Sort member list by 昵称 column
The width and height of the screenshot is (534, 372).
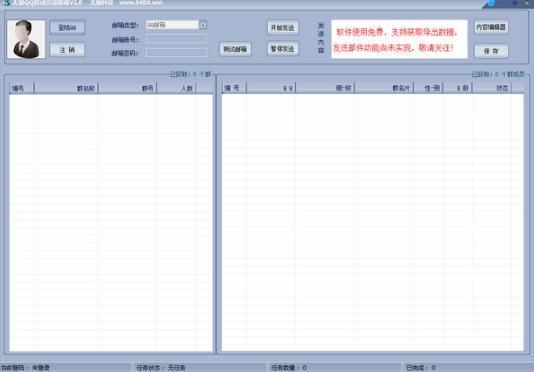coord(325,88)
